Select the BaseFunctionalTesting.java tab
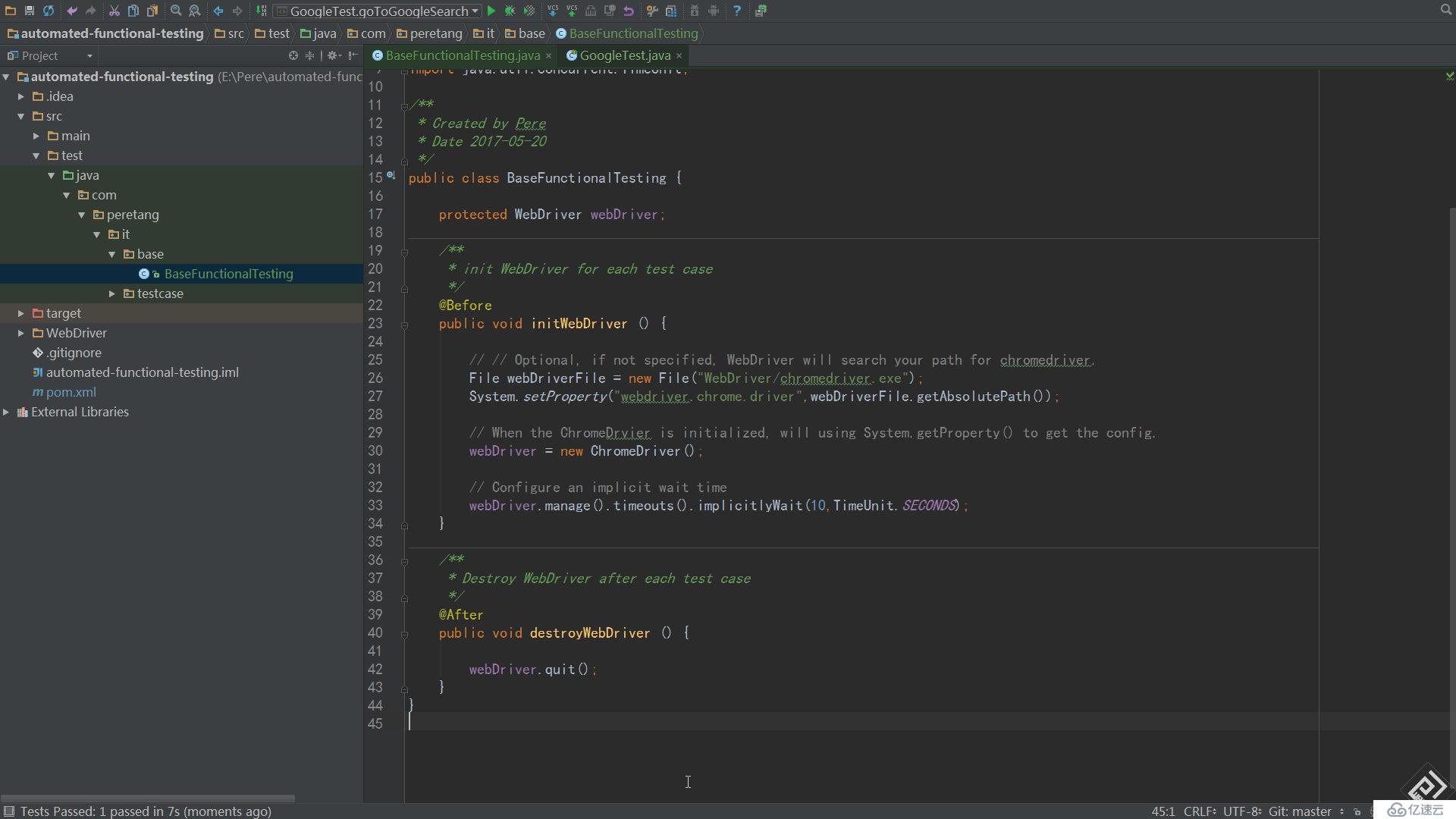1456x819 pixels. [463, 54]
